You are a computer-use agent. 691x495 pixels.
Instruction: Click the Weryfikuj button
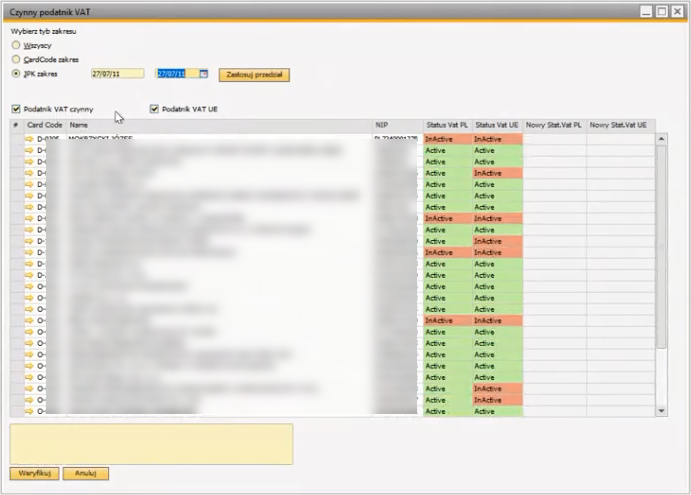pos(34,473)
